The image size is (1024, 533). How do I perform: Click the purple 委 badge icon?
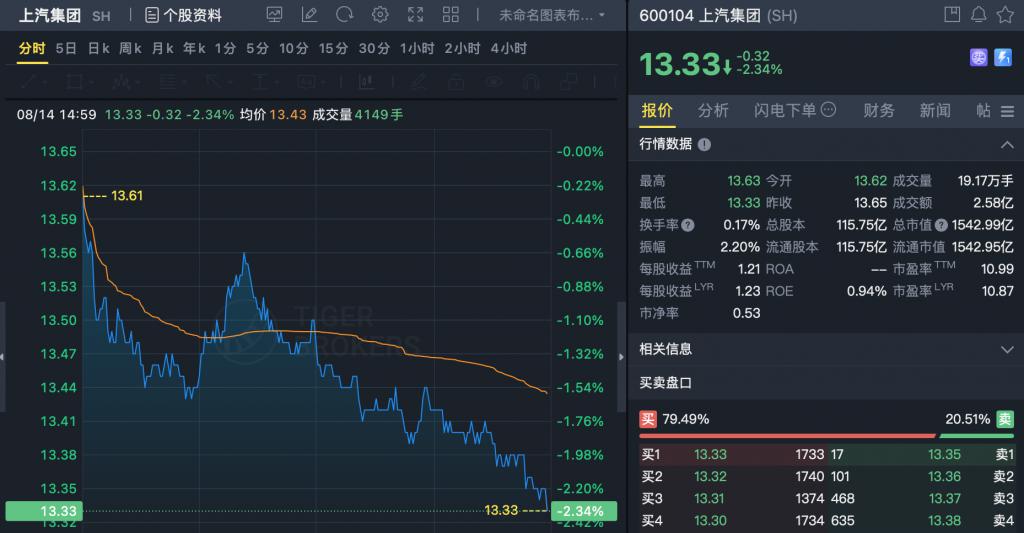pyautogui.click(x=978, y=57)
